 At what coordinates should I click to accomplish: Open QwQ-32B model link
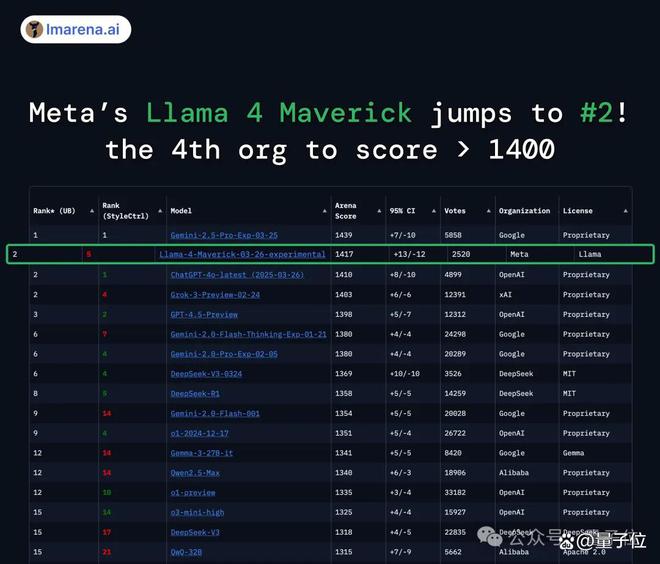(186, 552)
